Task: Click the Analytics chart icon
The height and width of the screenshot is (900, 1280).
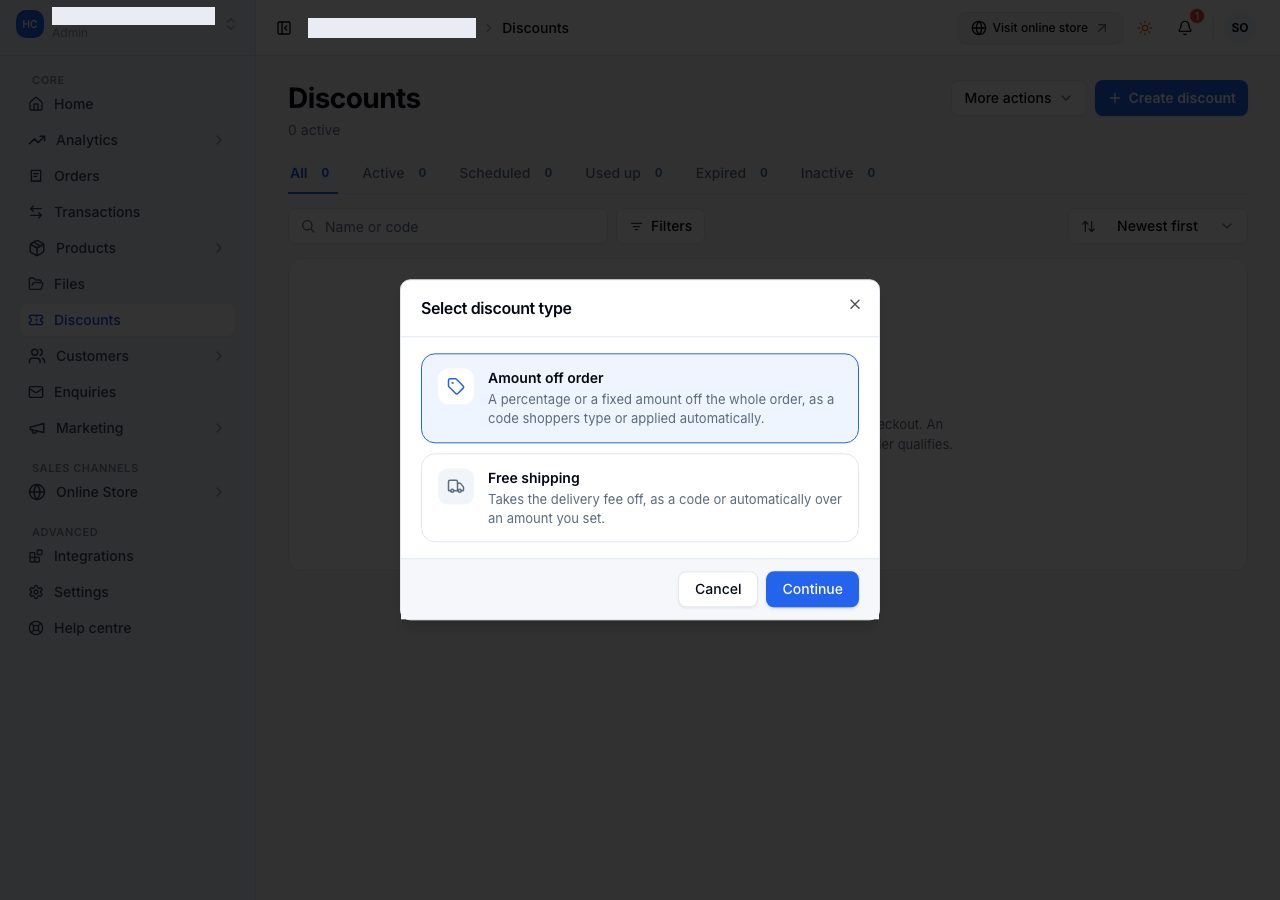Action: (x=37, y=140)
